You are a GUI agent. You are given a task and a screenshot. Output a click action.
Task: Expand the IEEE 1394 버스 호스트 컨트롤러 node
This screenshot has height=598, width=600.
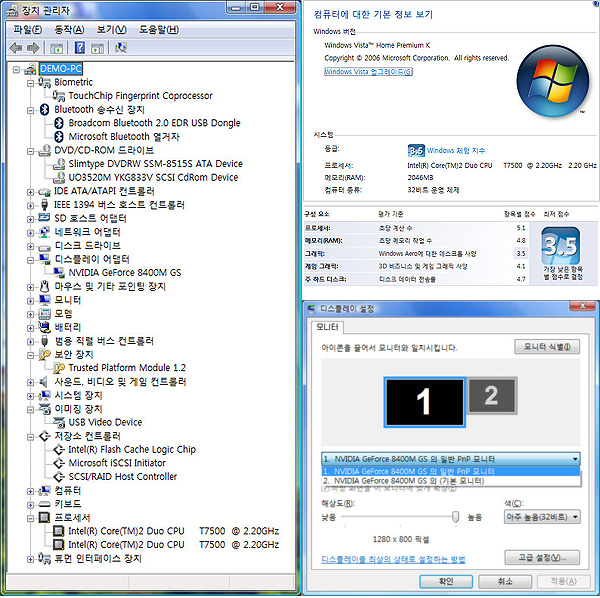[x=30, y=205]
